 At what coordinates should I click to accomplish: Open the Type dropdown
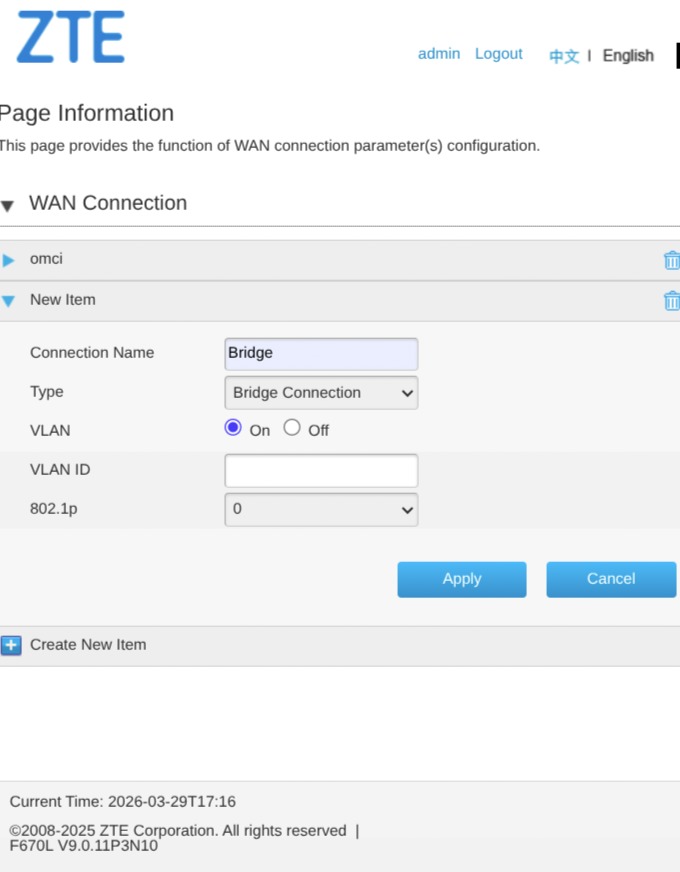(321, 393)
